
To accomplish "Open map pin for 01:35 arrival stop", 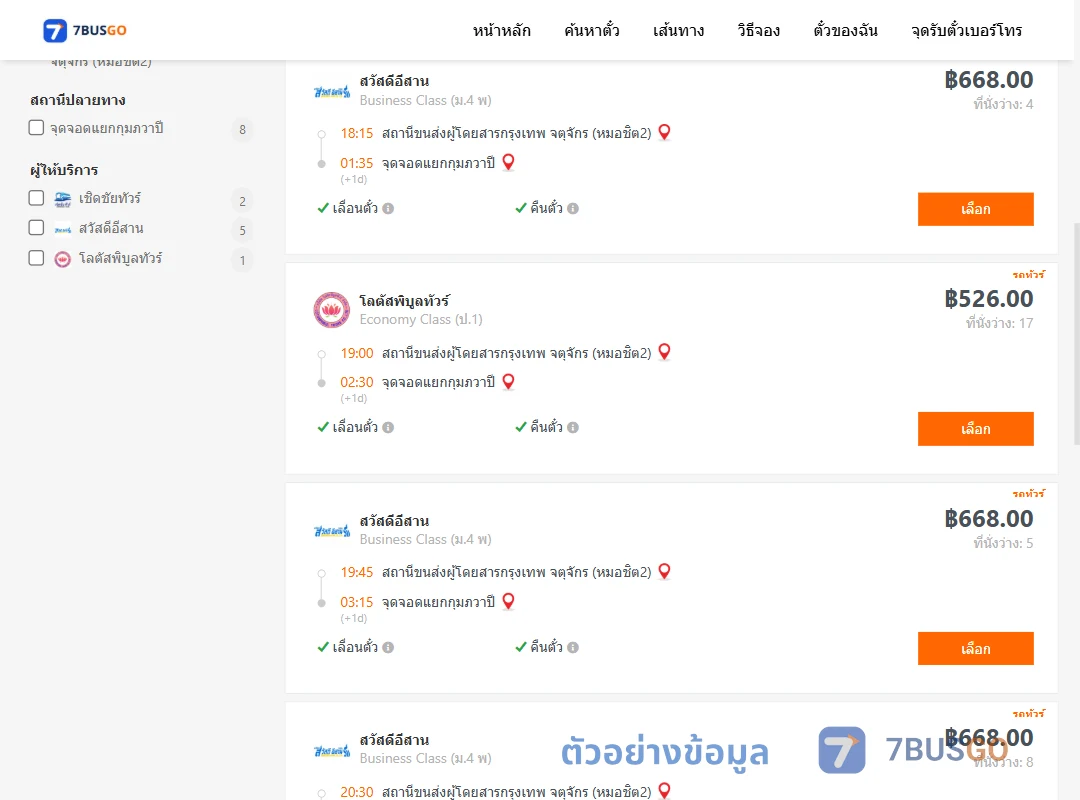I will click(508, 162).
